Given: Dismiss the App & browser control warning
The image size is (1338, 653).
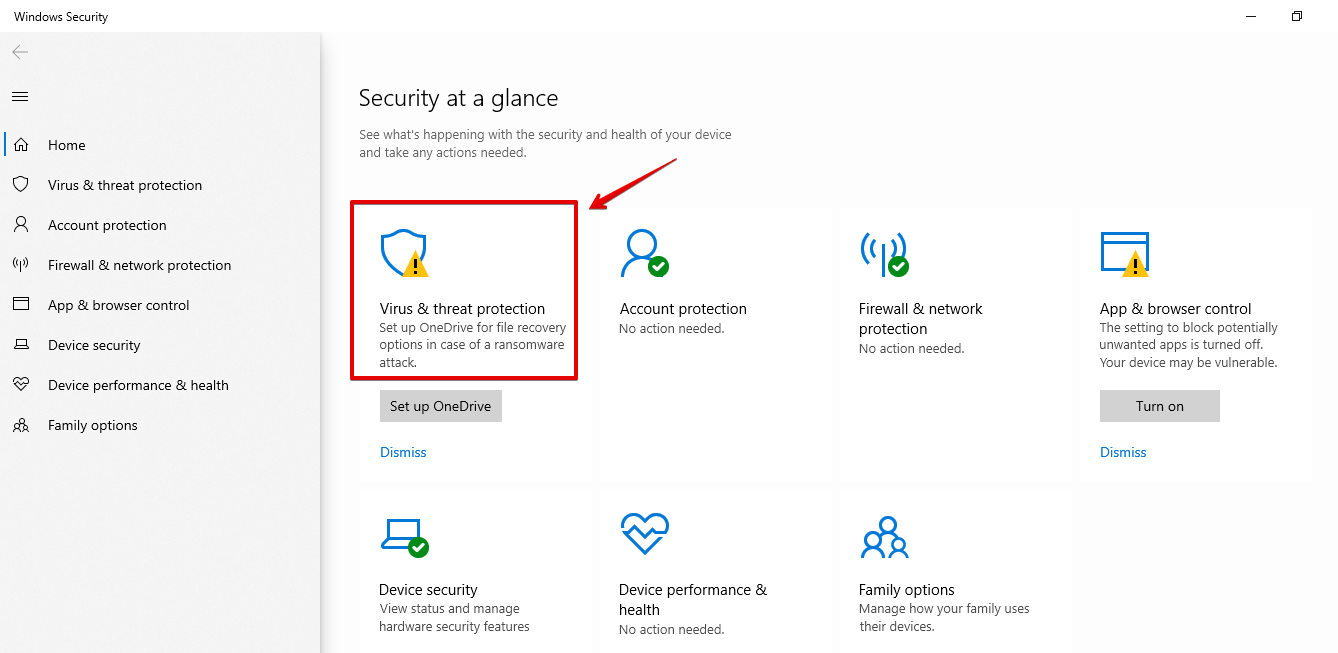Looking at the screenshot, I should point(1123,452).
